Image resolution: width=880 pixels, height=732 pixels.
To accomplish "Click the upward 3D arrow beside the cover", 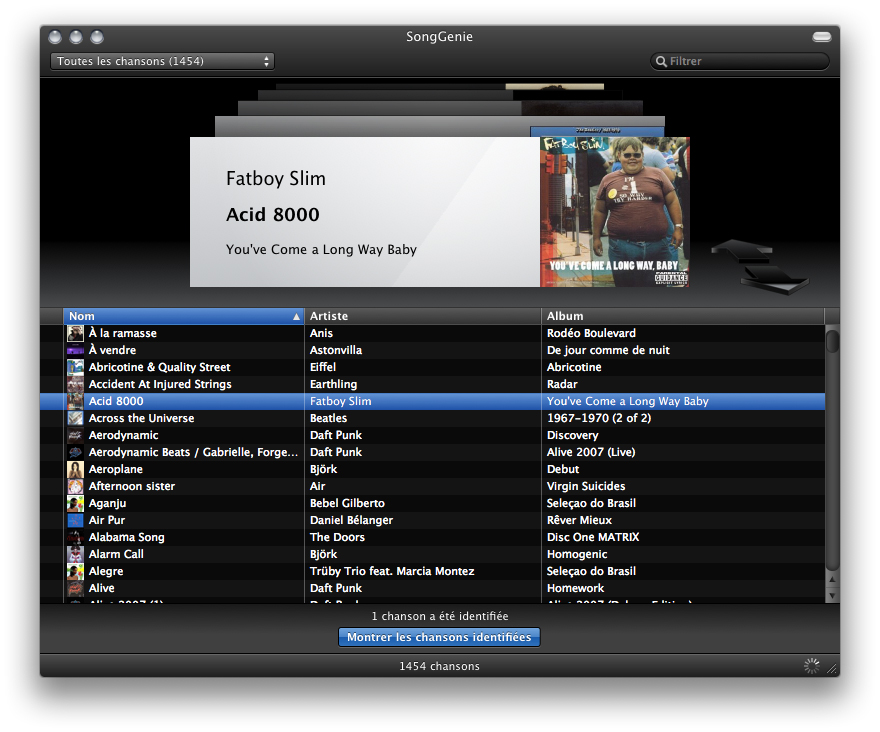I will (x=741, y=250).
